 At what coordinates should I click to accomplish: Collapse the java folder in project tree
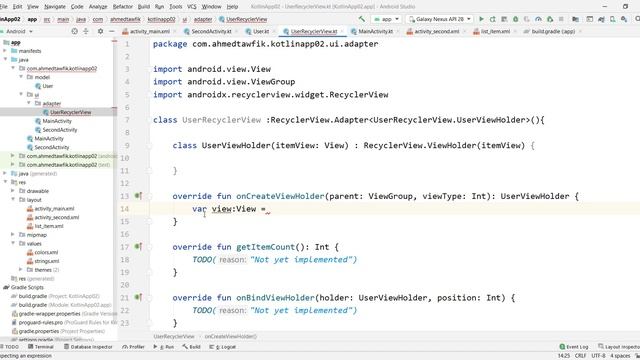coord(5,60)
